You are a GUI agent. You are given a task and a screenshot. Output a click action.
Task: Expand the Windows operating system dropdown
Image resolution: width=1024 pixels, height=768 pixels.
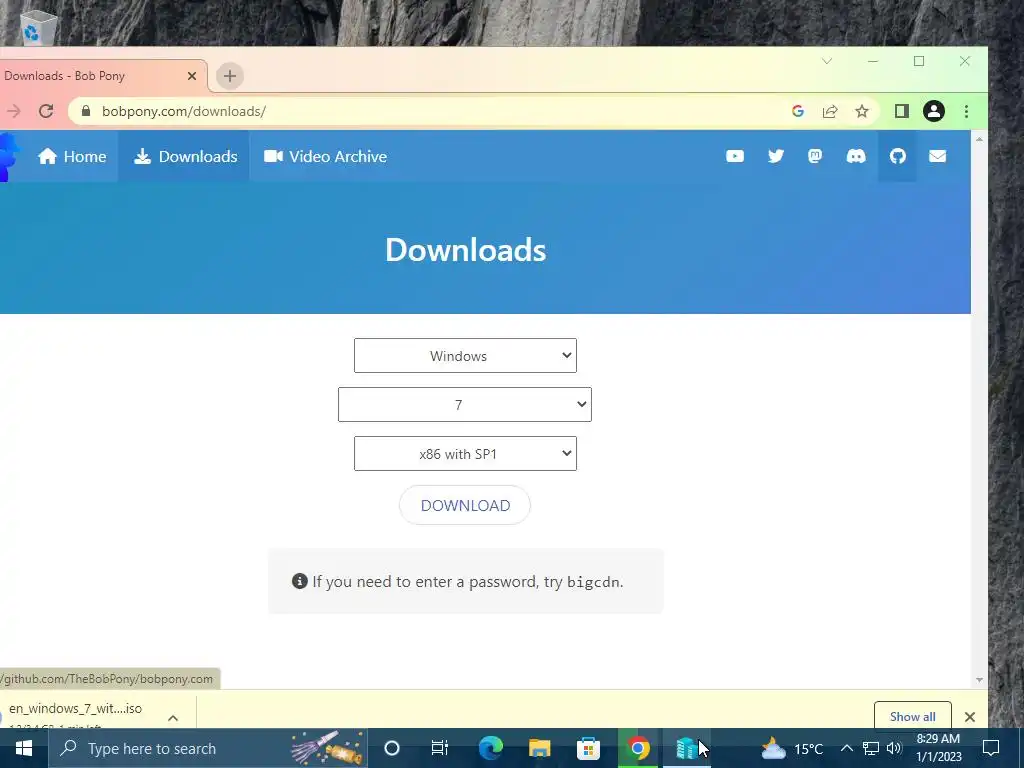coord(465,356)
